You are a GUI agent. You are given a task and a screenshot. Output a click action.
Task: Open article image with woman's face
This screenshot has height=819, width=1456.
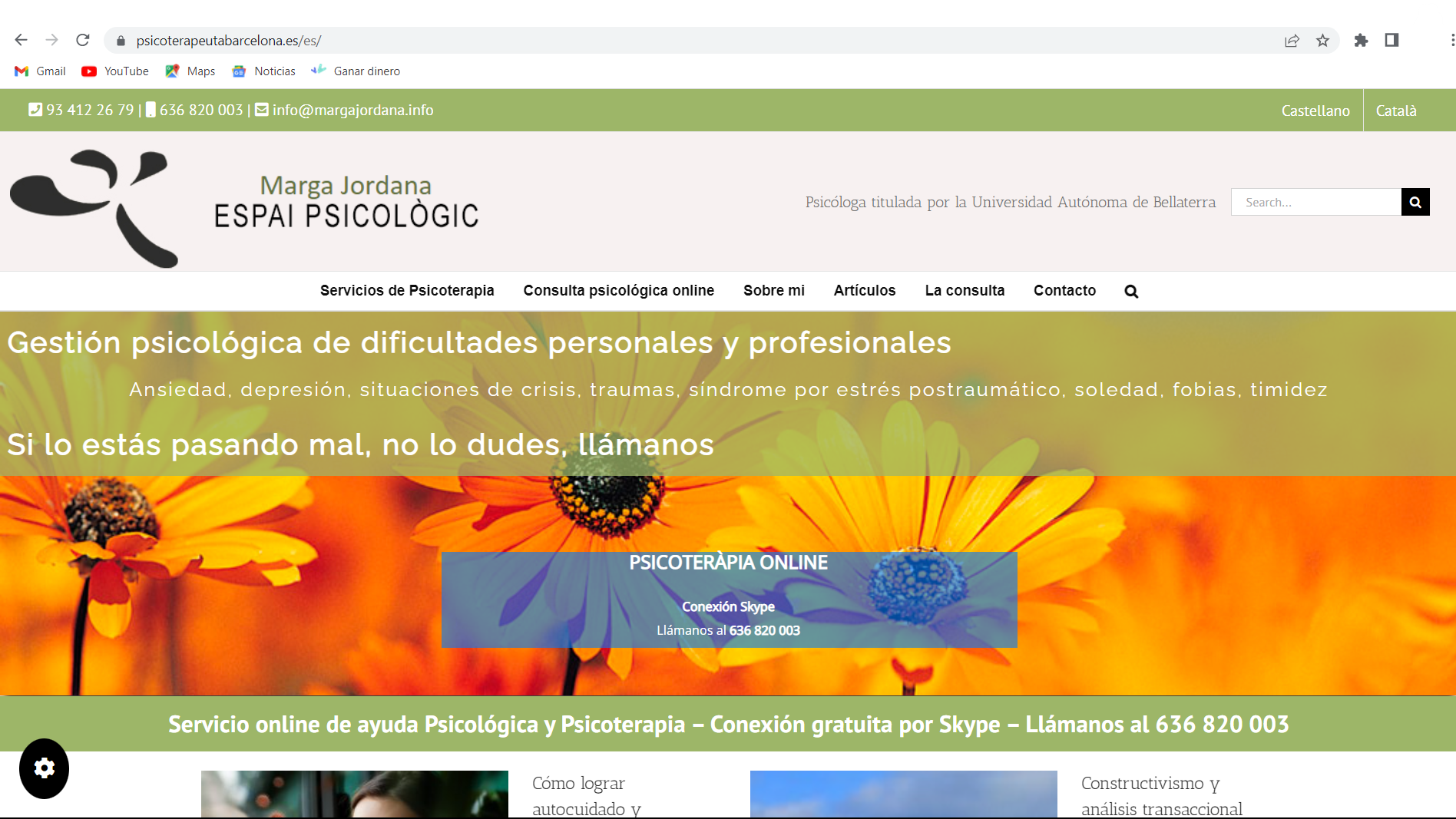tap(355, 794)
